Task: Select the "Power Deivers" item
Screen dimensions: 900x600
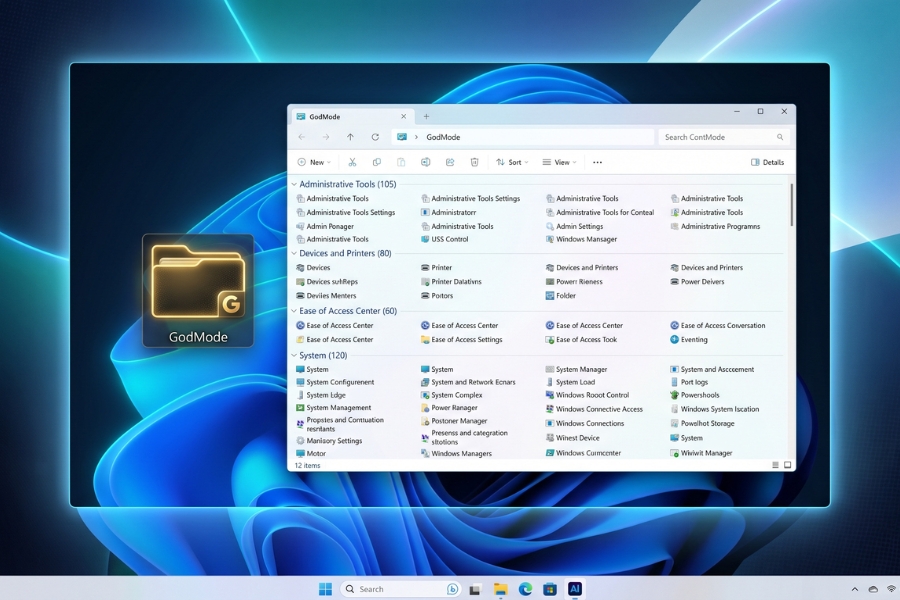Action: 697,282
